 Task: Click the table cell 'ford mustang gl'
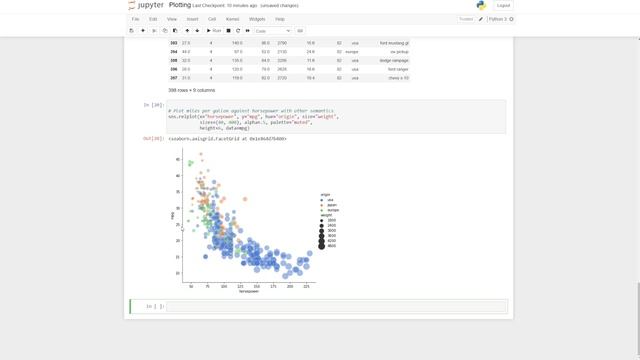coord(394,43)
